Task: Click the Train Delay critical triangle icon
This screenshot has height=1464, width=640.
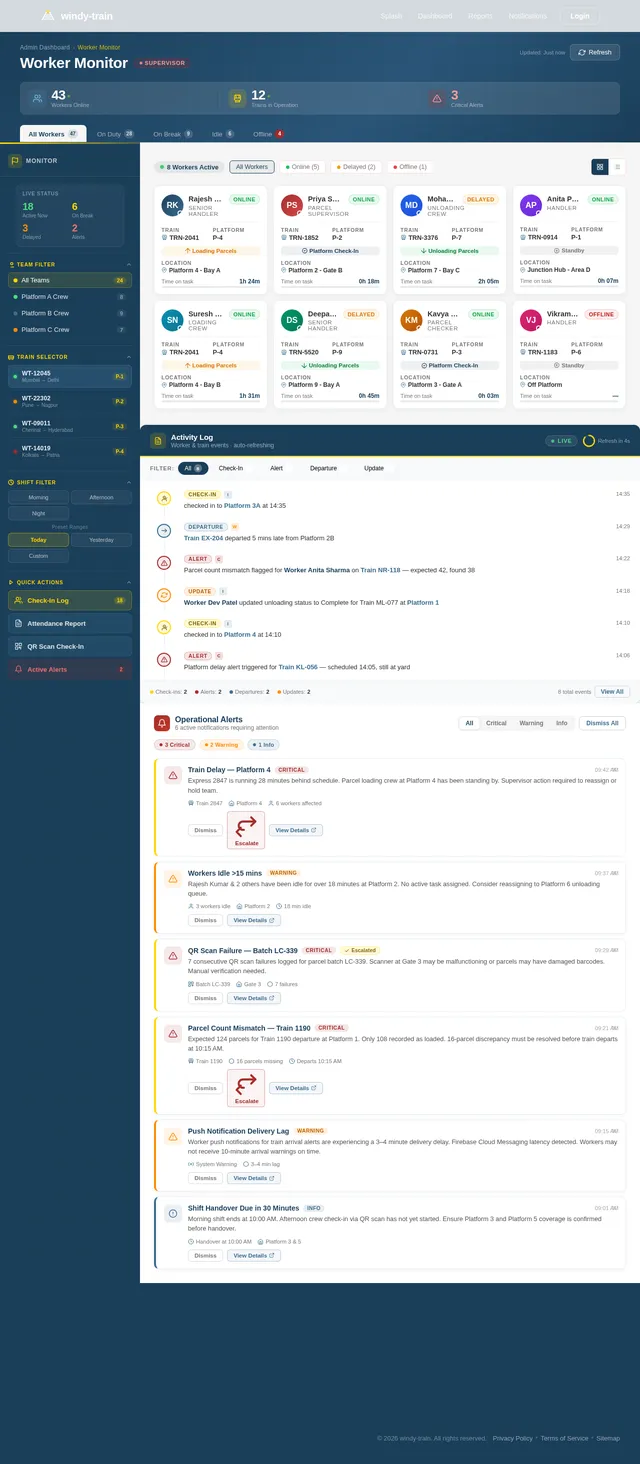Action: (173, 775)
